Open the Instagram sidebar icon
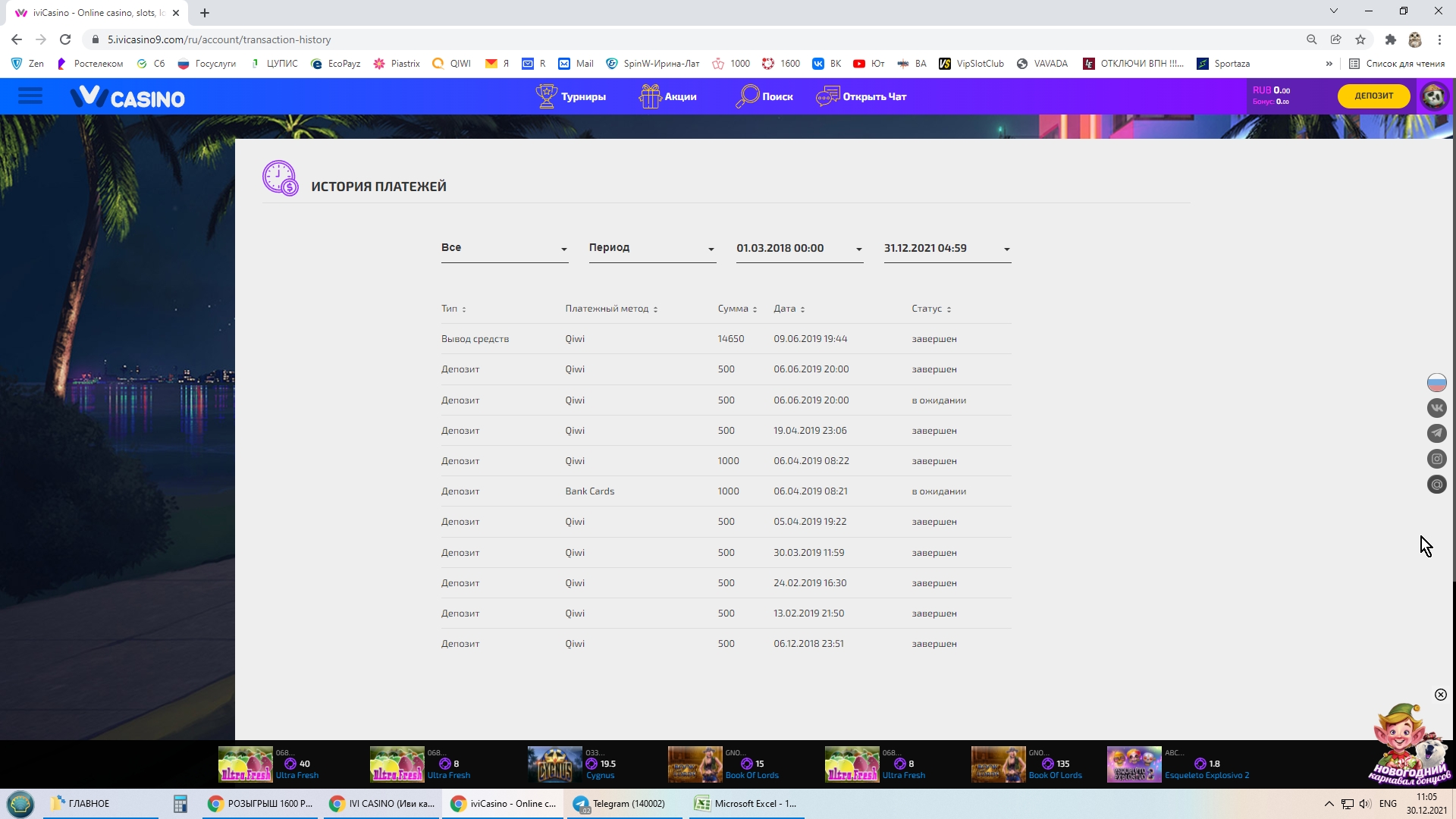 pyautogui.click(x=1436, y=459)
